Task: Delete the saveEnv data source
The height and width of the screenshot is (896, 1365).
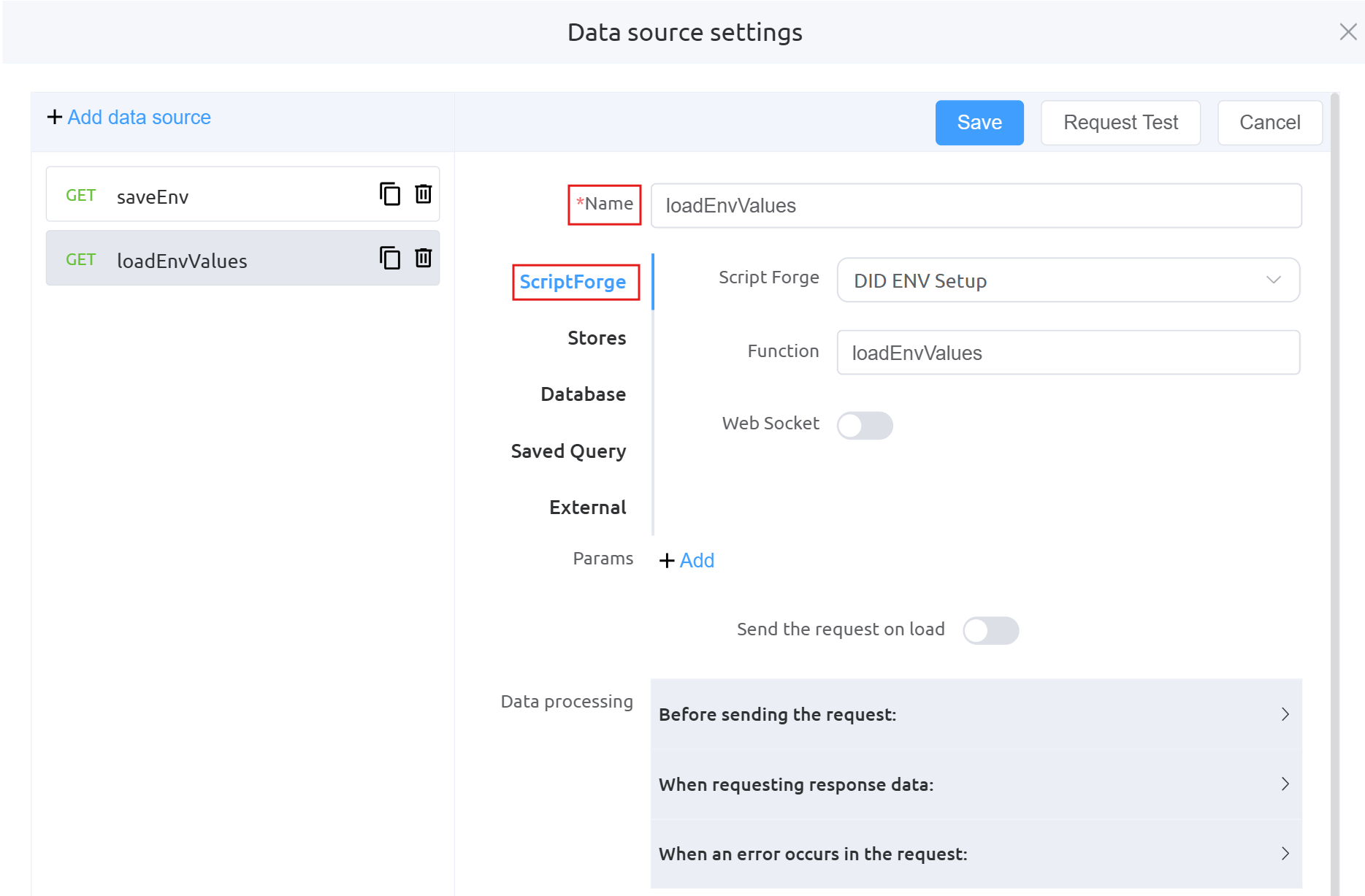Action: coord(424,194)
